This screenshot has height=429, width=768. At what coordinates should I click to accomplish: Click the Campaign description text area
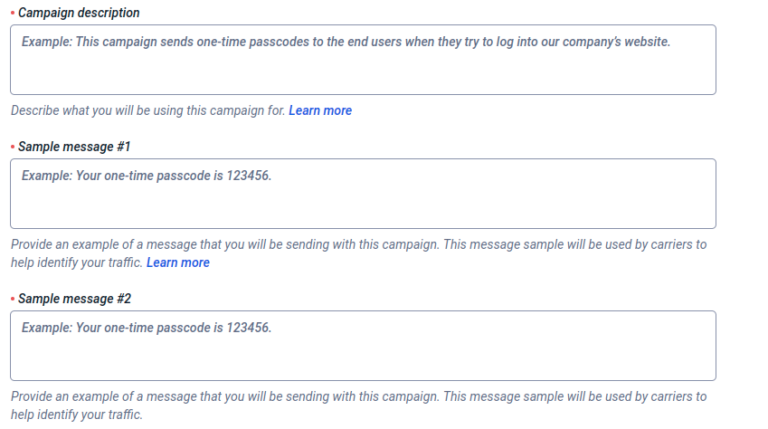point(363,60)
